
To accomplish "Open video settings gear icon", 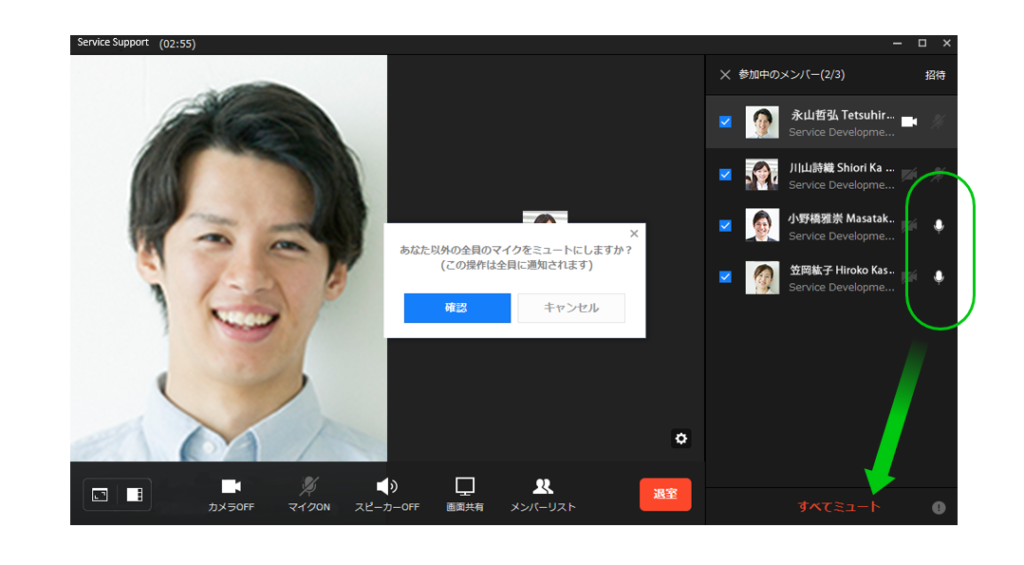I will coord(681,438).
